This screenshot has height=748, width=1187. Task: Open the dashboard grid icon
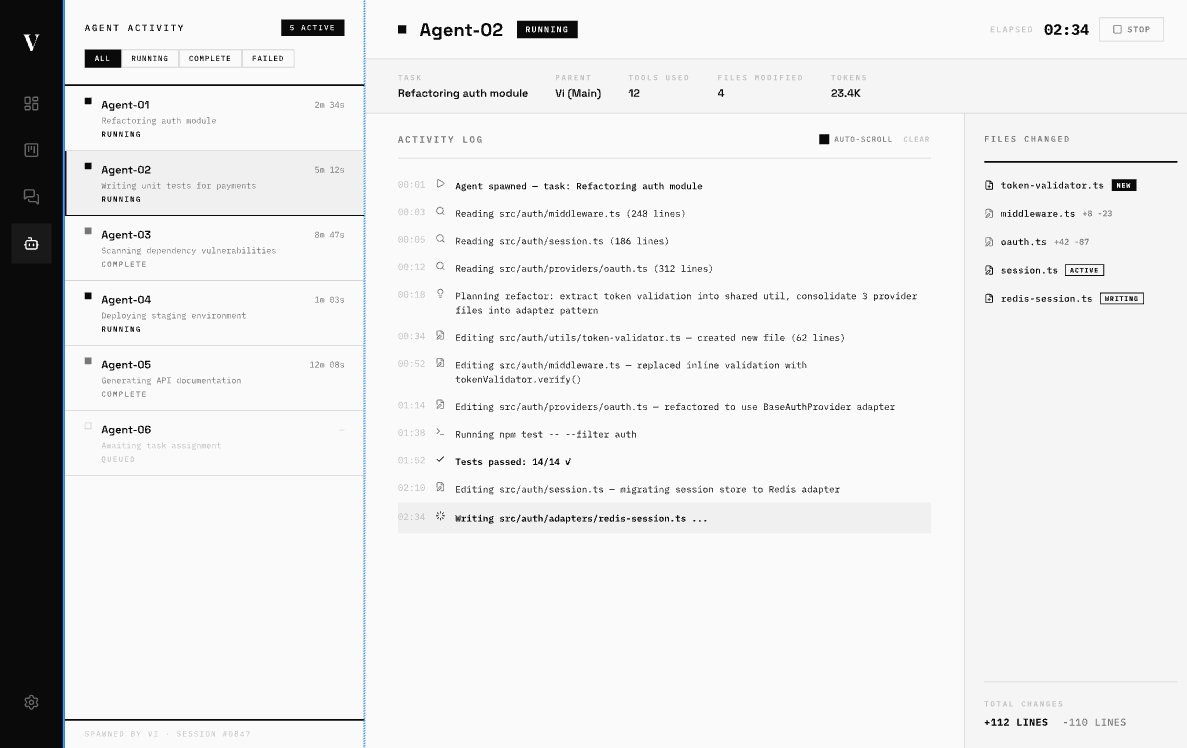coord(31,104)
